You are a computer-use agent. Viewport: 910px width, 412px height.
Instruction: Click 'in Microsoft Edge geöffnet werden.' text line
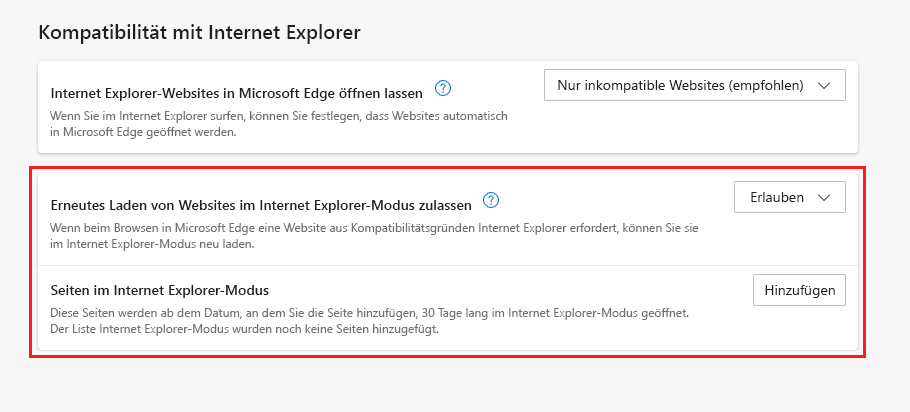[x=143, y=132]
